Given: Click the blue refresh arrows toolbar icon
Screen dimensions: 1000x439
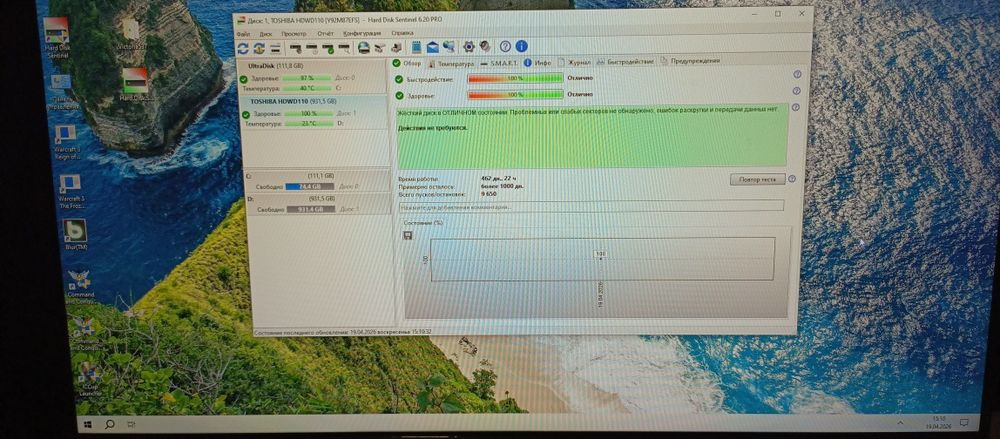Looking at the screenshot, I should (x=243, y=48).
